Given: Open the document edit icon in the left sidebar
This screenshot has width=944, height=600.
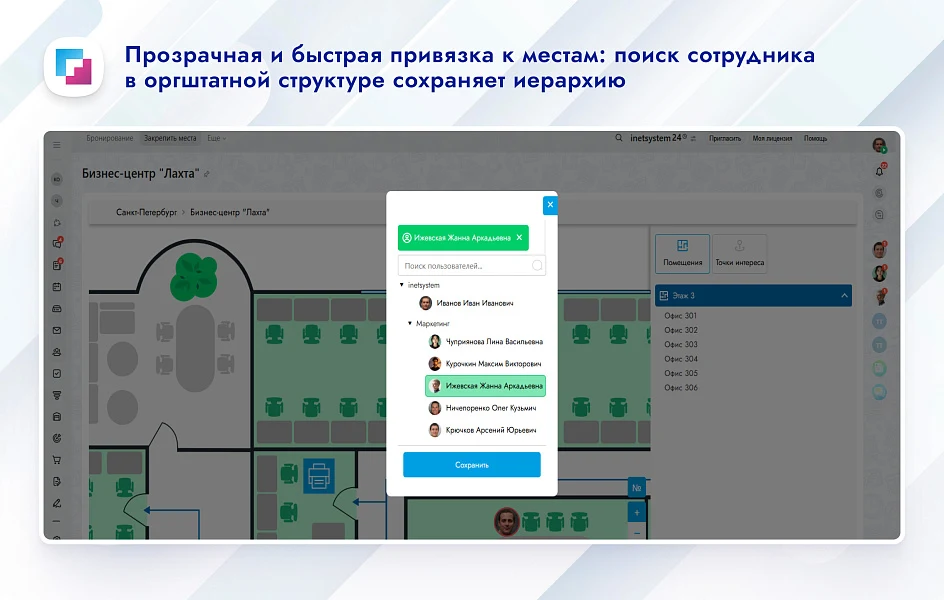Looking at the screenshot, I should pyautogui.click(x=57, y=481).
